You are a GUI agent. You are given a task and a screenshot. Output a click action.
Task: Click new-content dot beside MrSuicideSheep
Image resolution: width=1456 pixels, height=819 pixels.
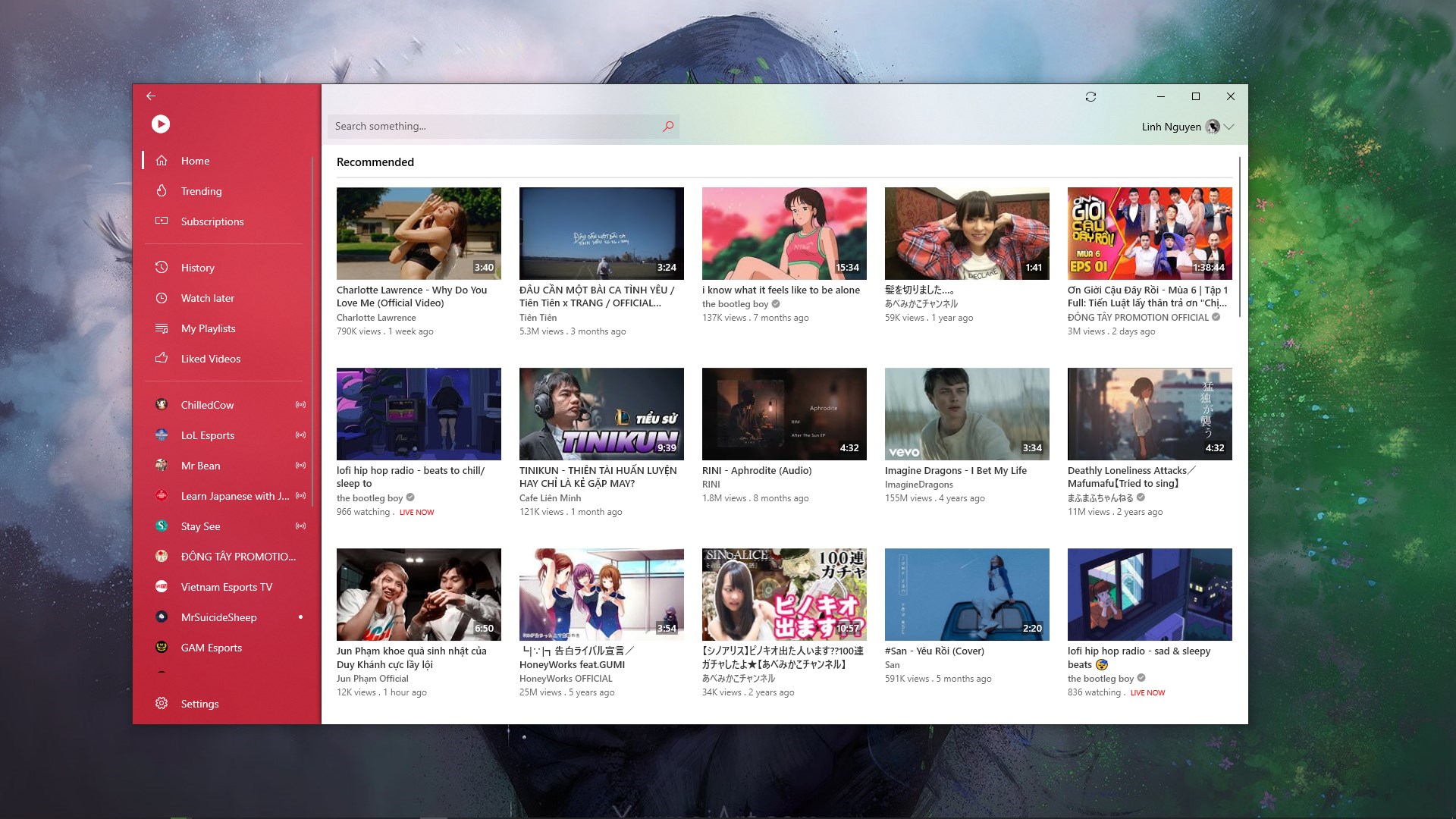click(300, 617)
